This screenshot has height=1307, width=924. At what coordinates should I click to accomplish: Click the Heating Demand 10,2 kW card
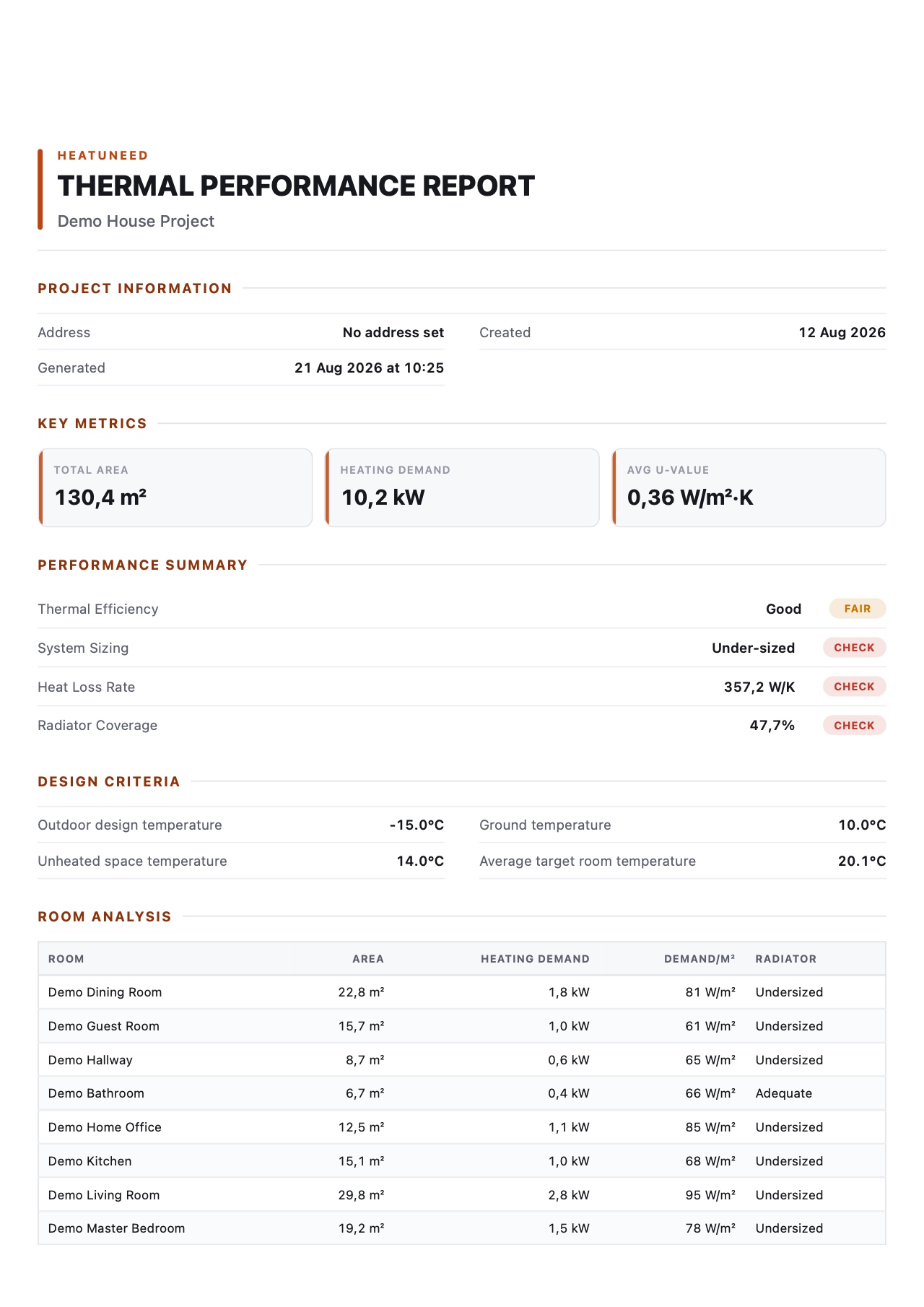click(462, 487)
